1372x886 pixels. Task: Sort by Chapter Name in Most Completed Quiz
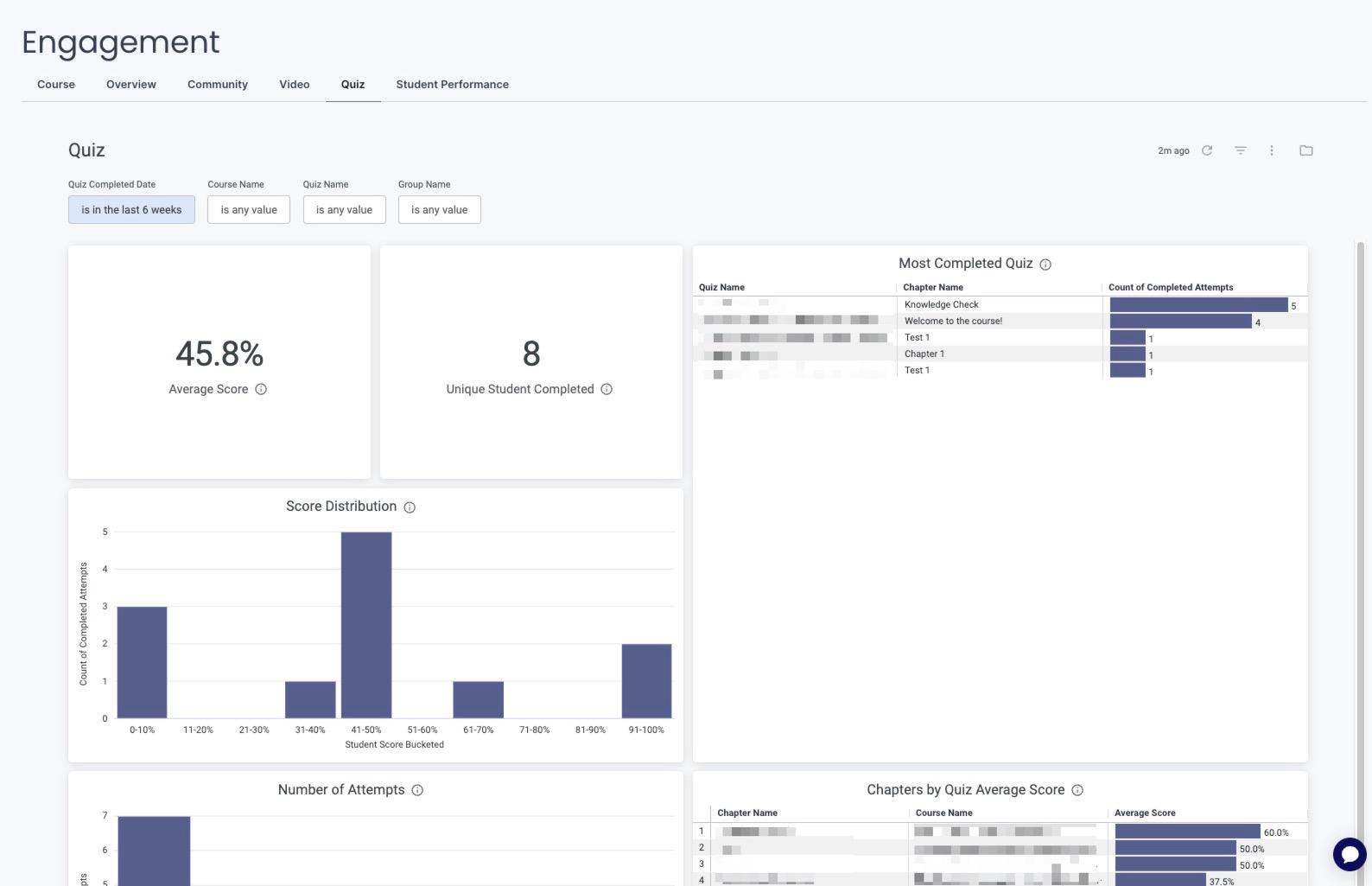pos(933,287)
